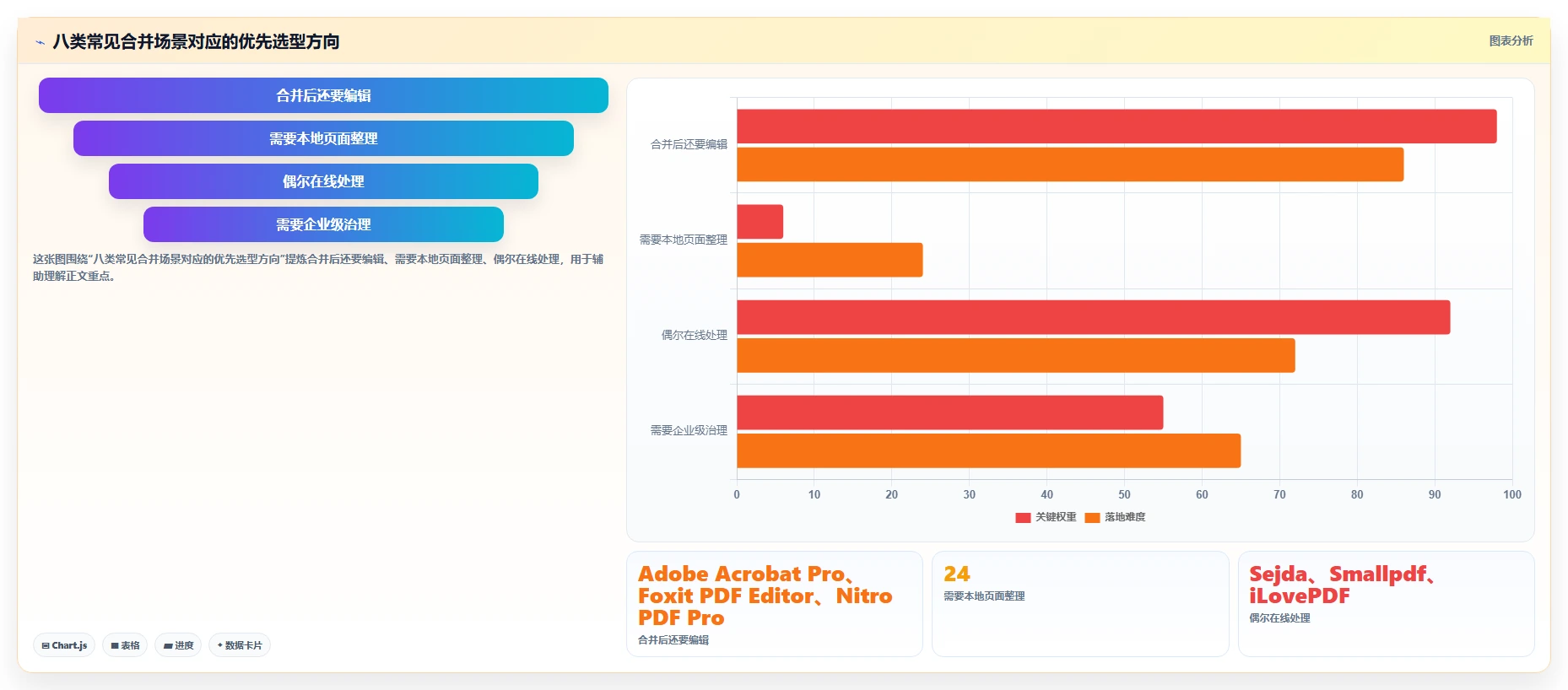Click the x-axis tick label 50
1568x690 pixels.
pyautogui.click(x=1124, y=494)
